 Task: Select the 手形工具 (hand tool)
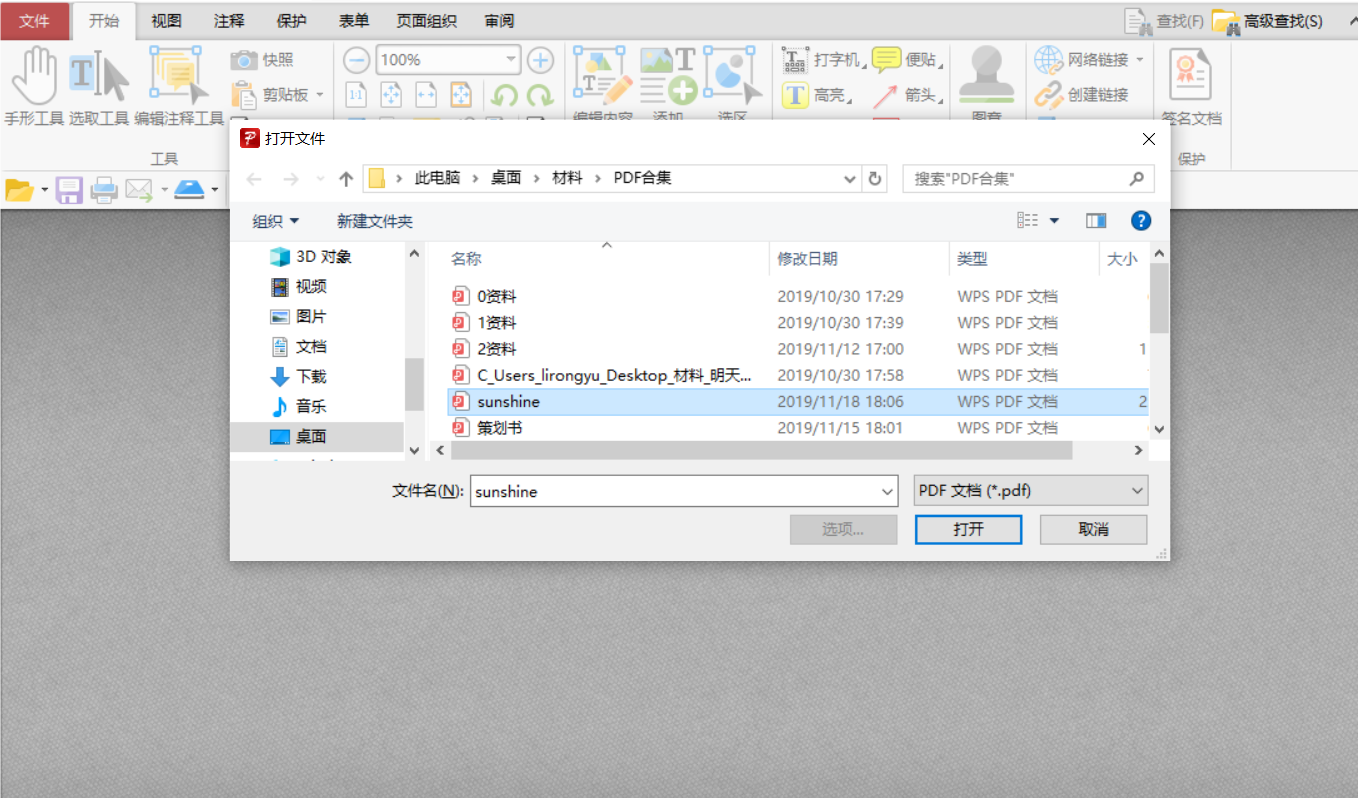pos(32,80)
